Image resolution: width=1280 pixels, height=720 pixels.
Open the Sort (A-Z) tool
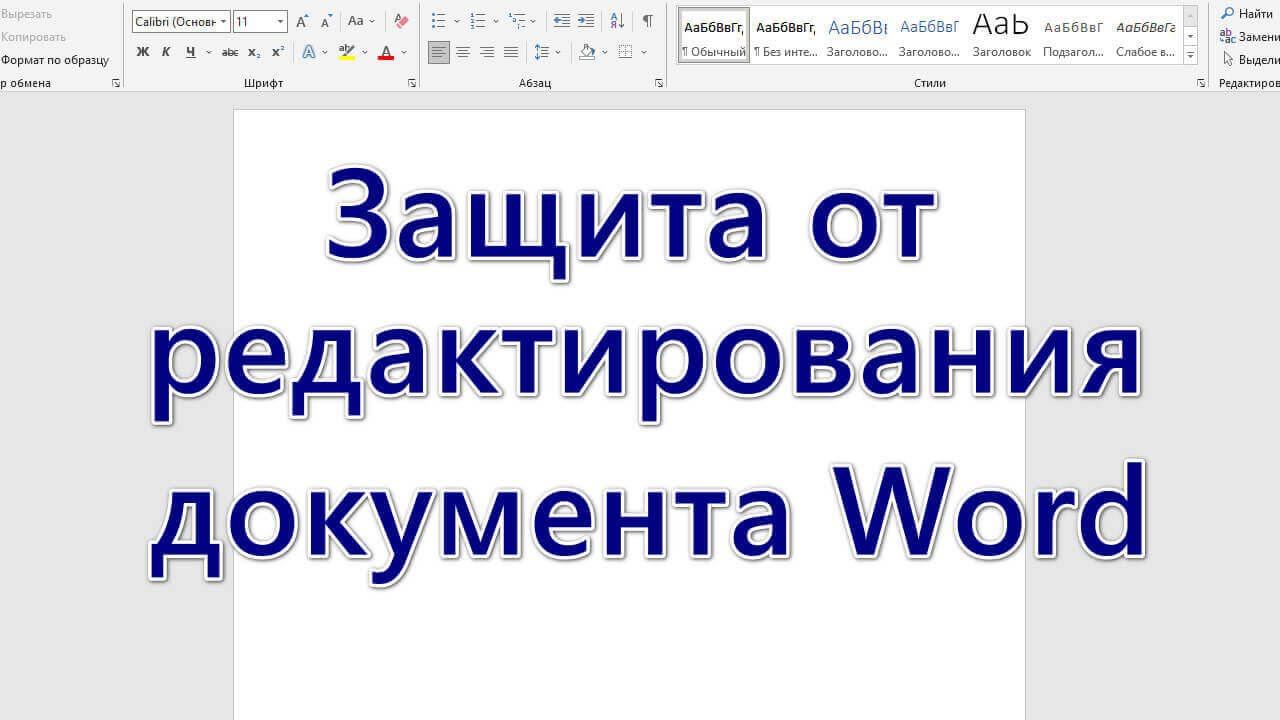tap(617, 21)
